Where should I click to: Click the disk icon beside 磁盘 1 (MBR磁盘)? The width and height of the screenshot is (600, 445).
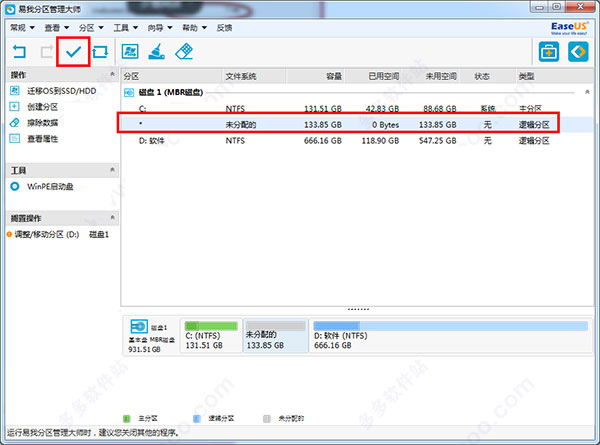[x=129, y=92]
